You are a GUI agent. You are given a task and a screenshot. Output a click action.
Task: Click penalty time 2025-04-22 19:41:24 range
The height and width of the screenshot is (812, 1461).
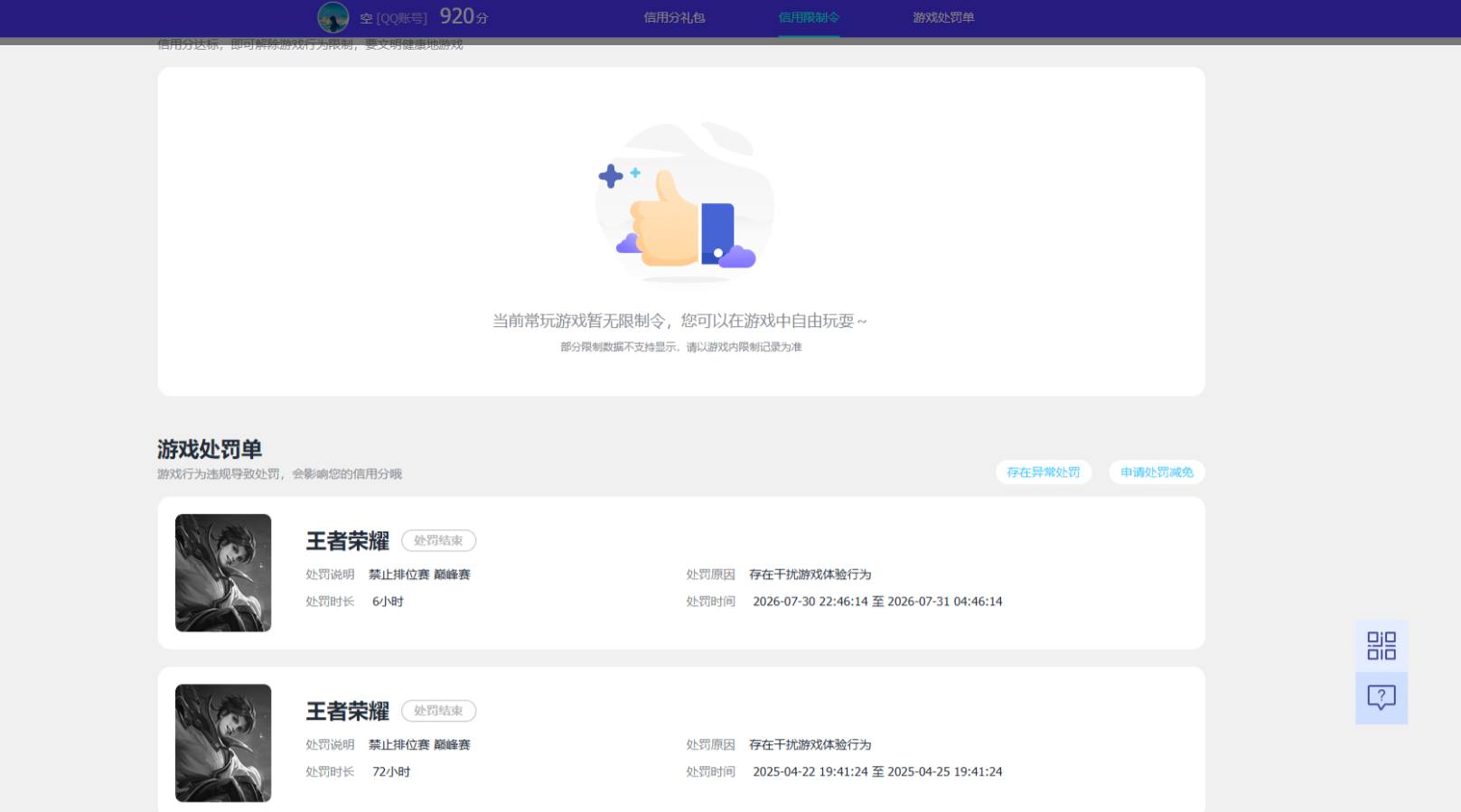tap(877, 772)
